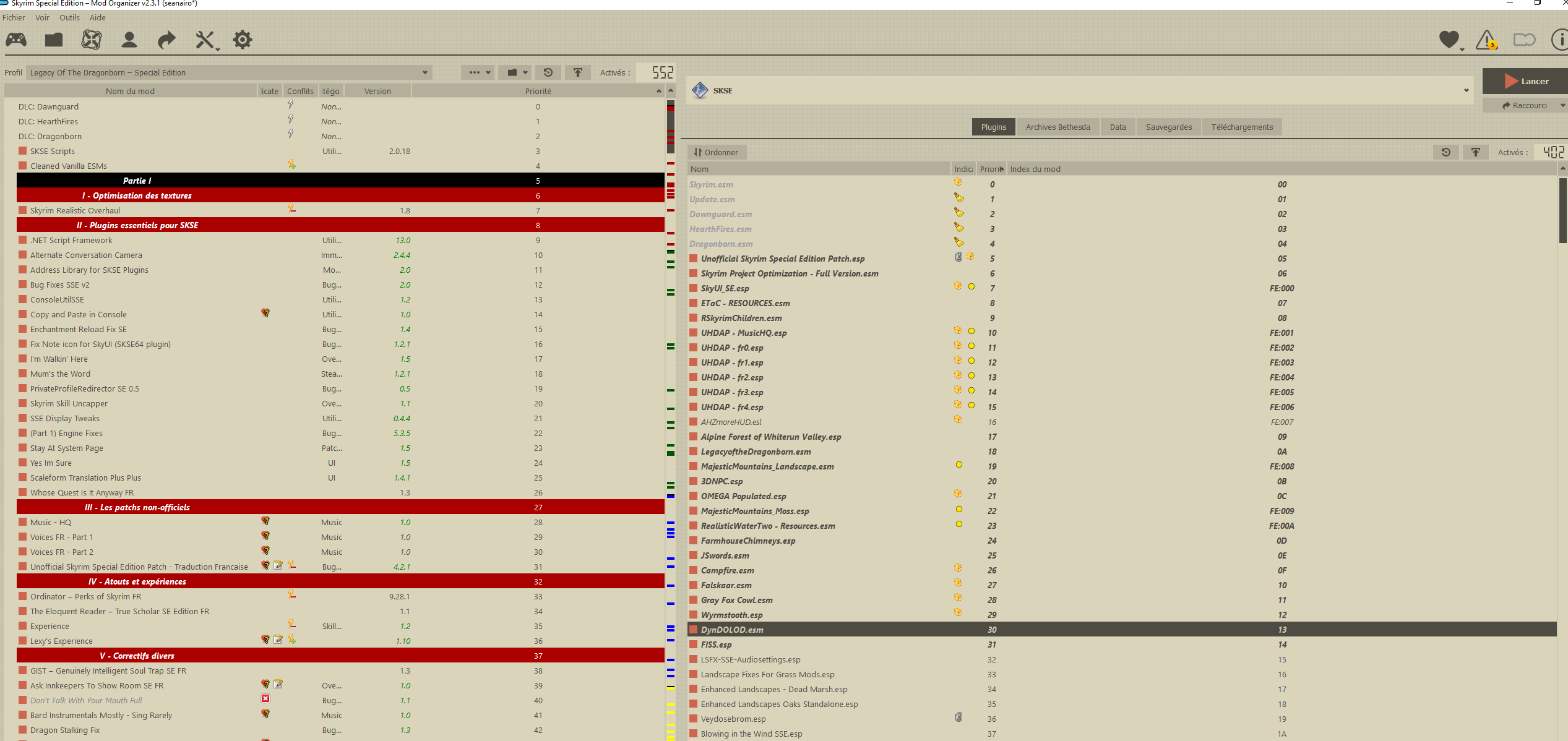Toggle Bug Fixes SSE v2 checkbox
The height and width of the screenshot is (741, 1568).
point(23,285)
